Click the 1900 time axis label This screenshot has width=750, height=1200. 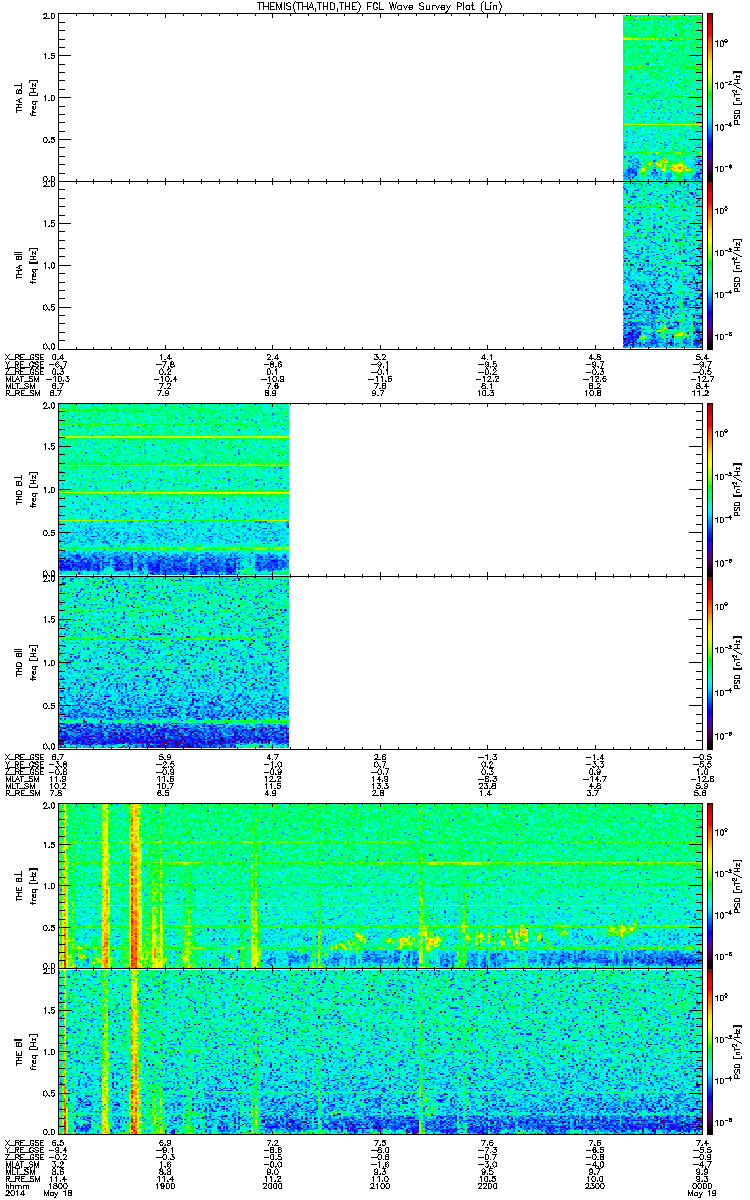(x=165, y=1186)
